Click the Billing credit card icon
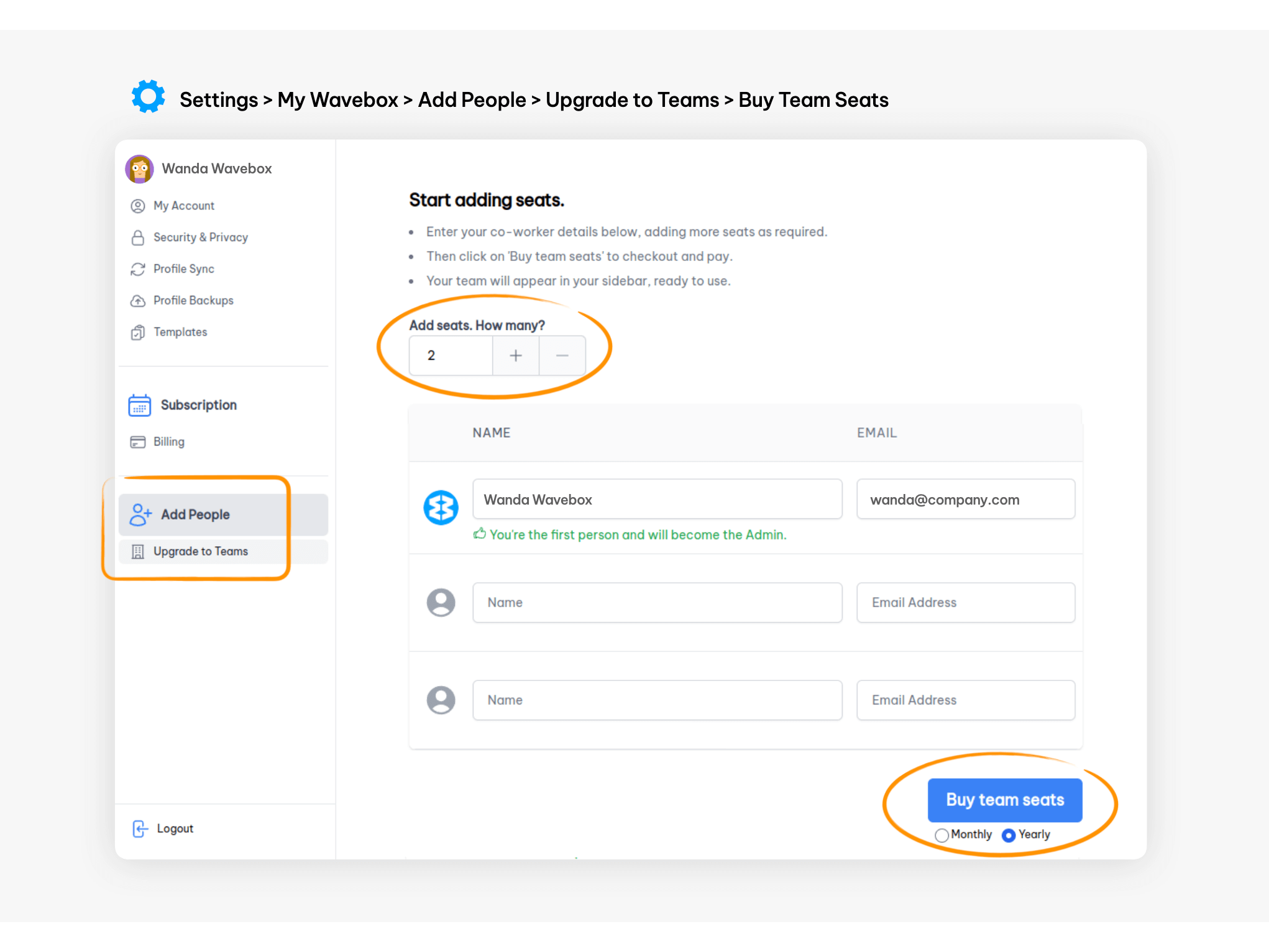1269x952 pixels. [138, 442]
